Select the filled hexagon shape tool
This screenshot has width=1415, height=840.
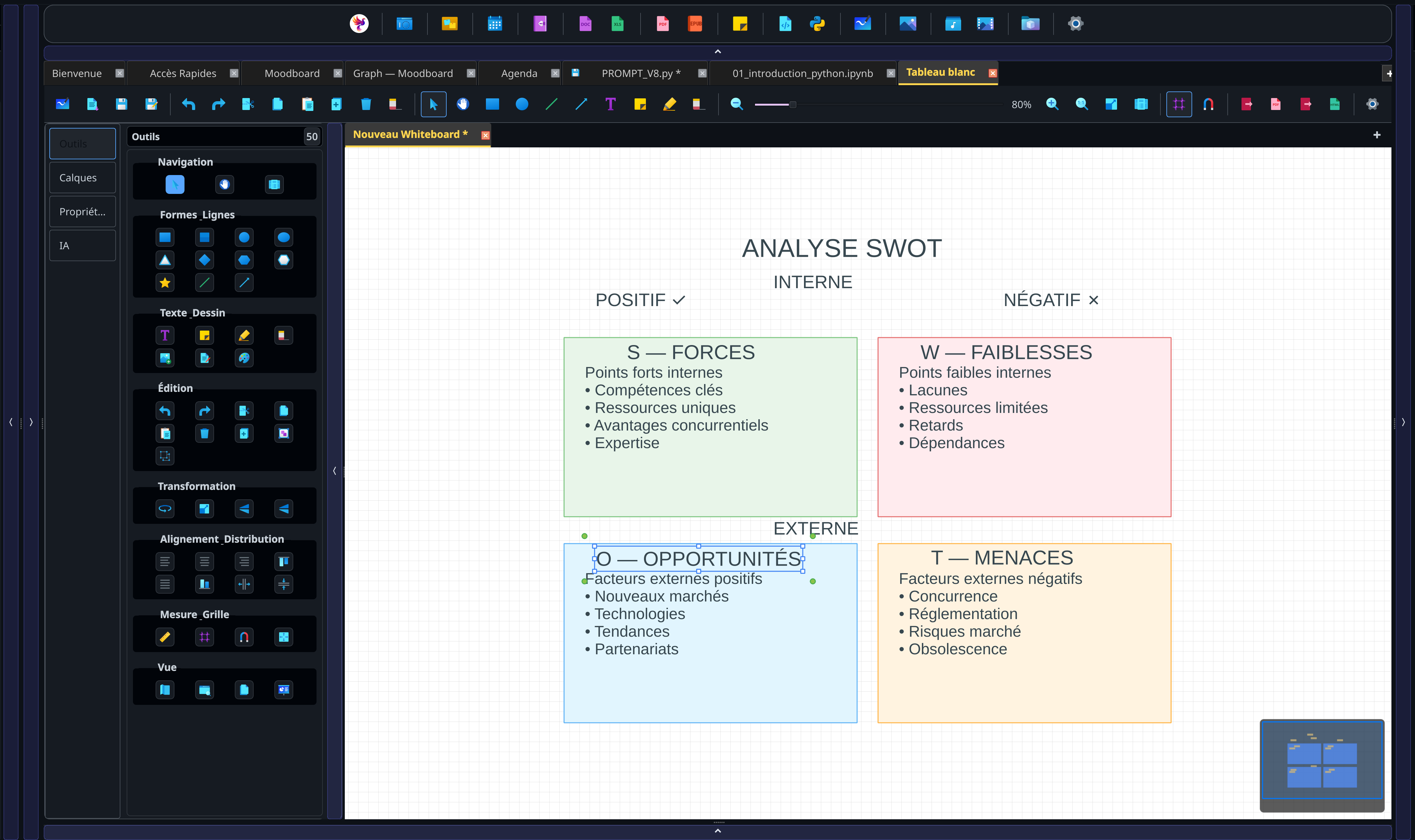[x=244, y=260]
